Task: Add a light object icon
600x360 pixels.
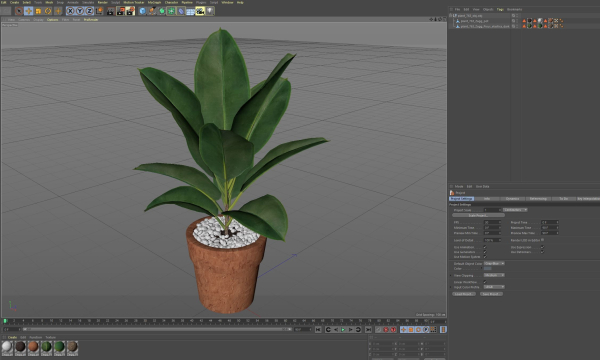Action: coord(210,11)
